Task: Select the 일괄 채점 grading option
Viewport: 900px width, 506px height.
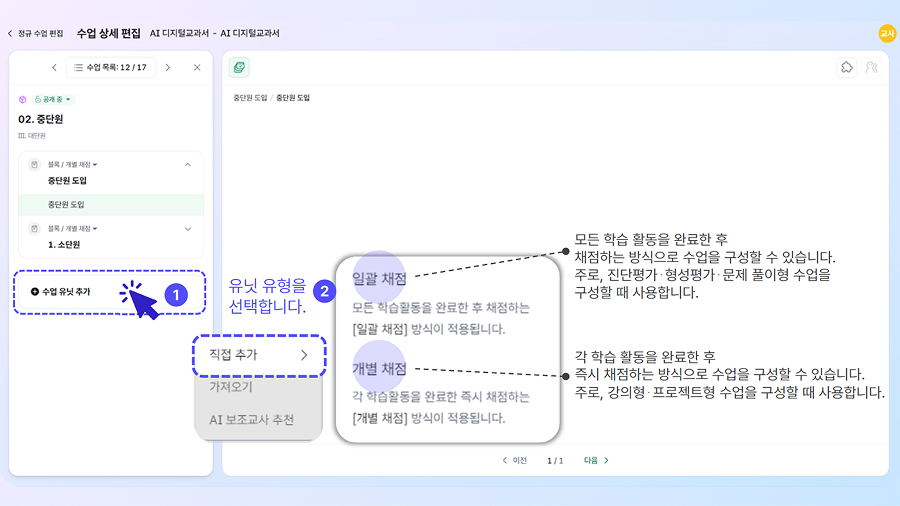Action: click(380, 277)
